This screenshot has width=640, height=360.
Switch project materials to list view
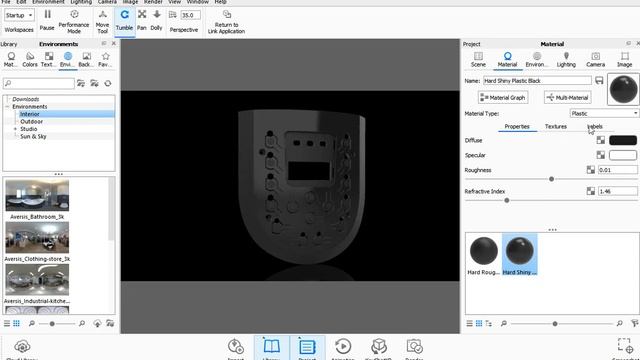[x=469, y=323]
